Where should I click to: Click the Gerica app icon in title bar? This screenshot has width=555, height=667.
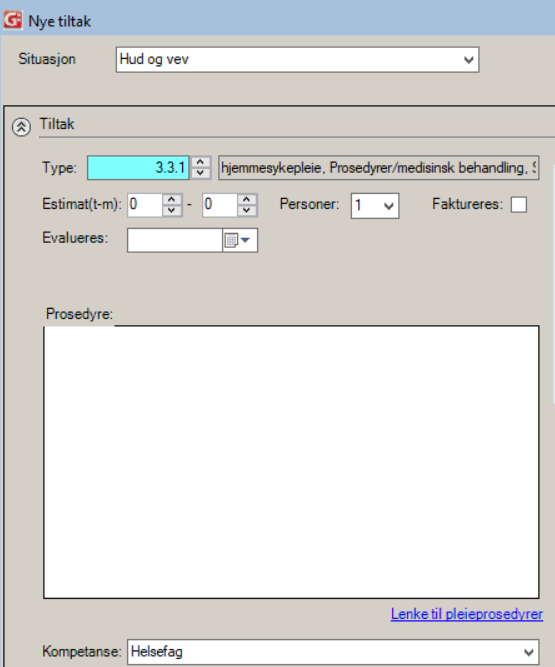pyautogui.click(x=12, y=20)
